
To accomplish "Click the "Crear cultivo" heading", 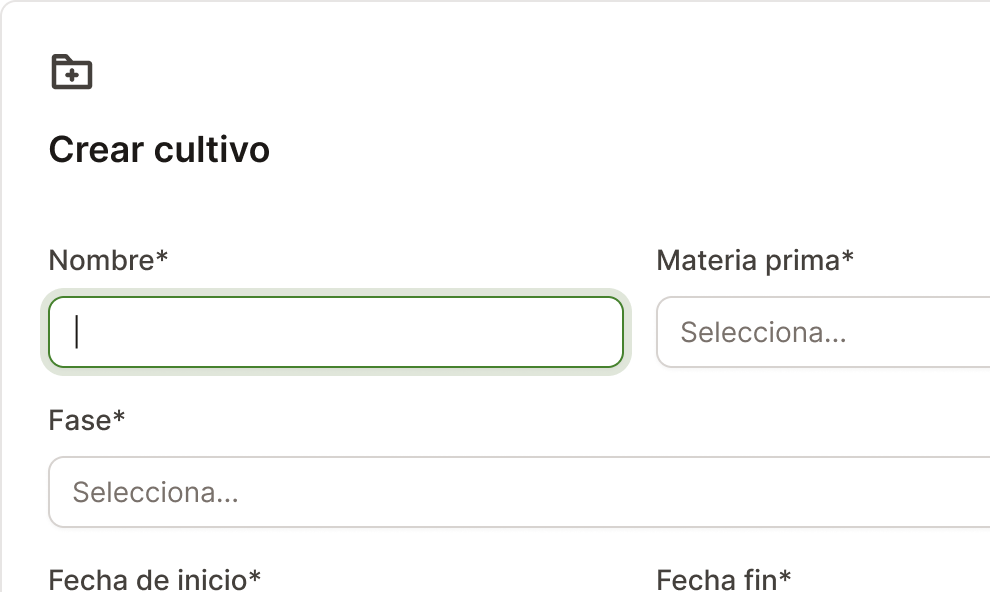I will tap(159, 150).
